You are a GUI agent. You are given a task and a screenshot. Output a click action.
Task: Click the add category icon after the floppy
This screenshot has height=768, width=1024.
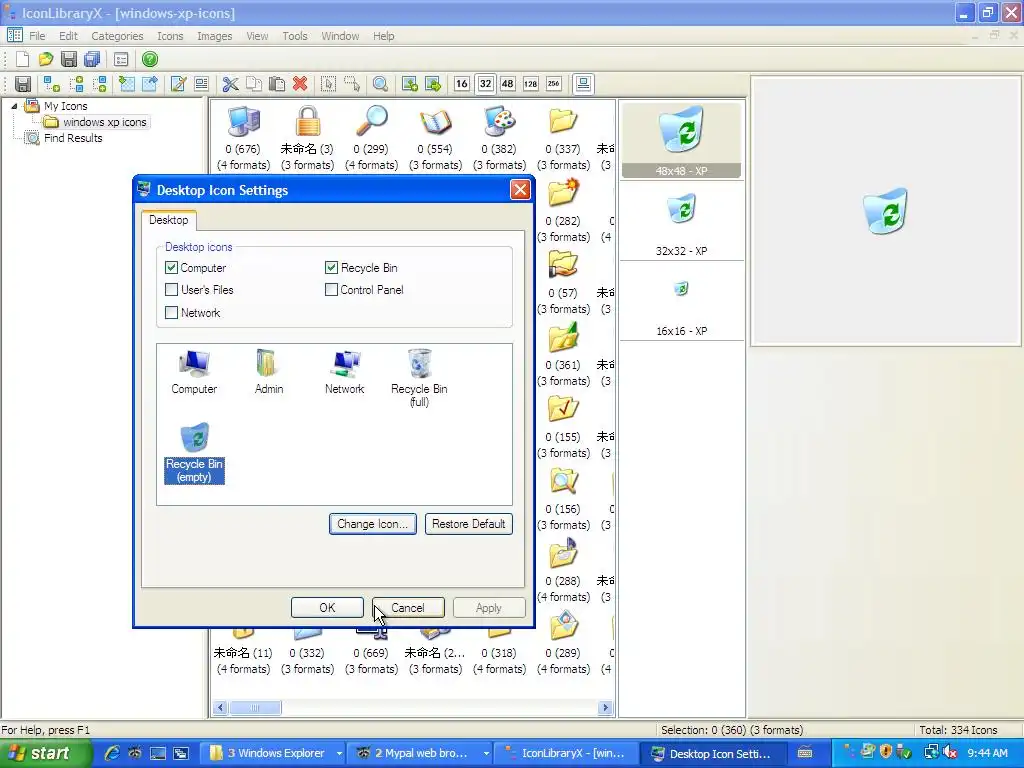[52, 84]
